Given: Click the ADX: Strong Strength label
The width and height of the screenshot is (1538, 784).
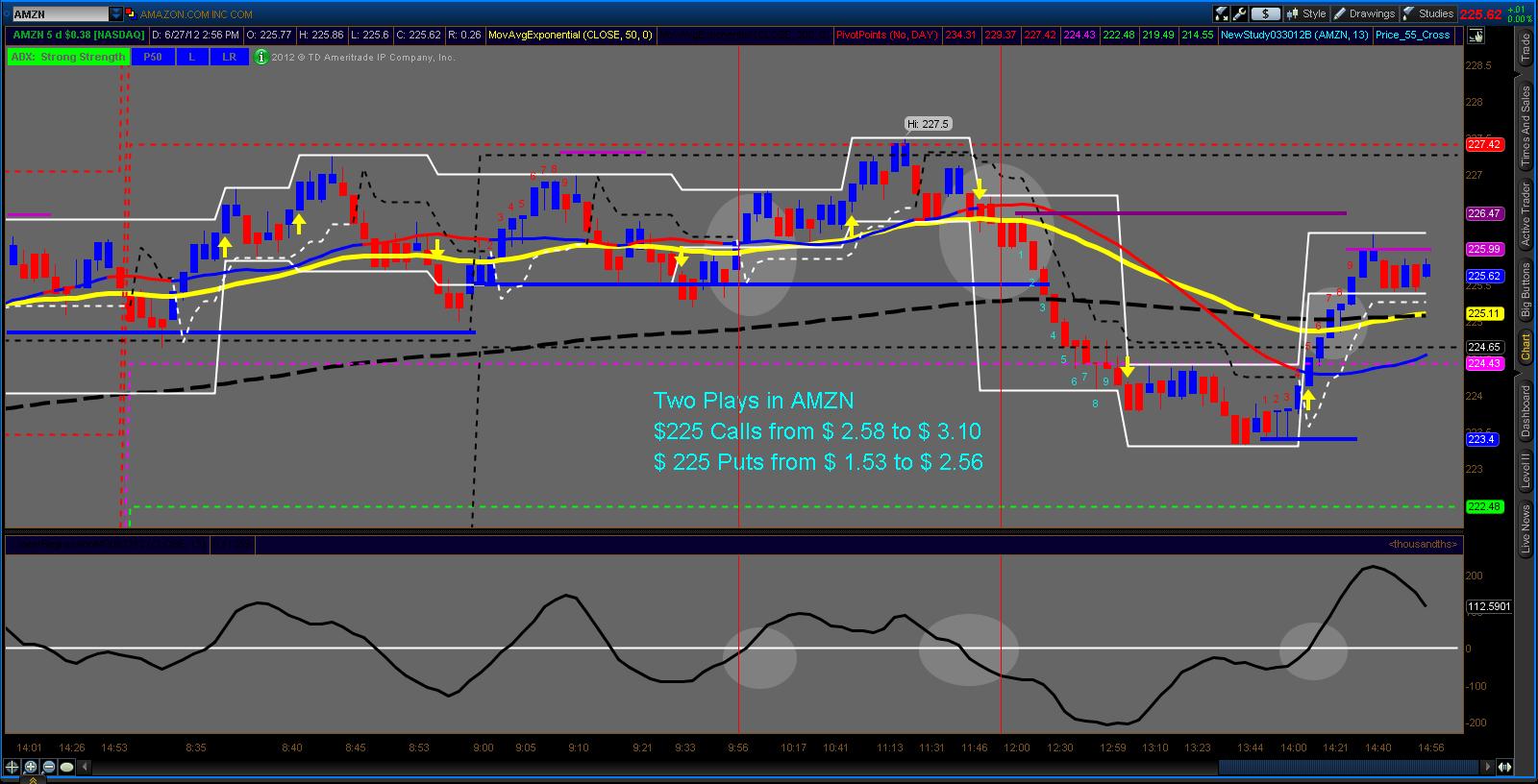Looking at the screenshot, I should click(x=68, y=57).
